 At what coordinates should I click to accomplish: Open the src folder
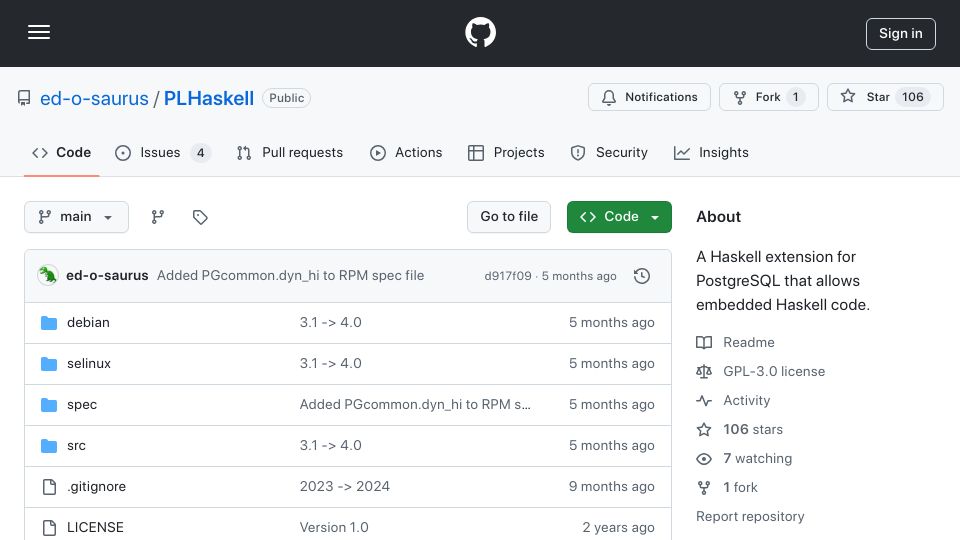tap(77, 446)
